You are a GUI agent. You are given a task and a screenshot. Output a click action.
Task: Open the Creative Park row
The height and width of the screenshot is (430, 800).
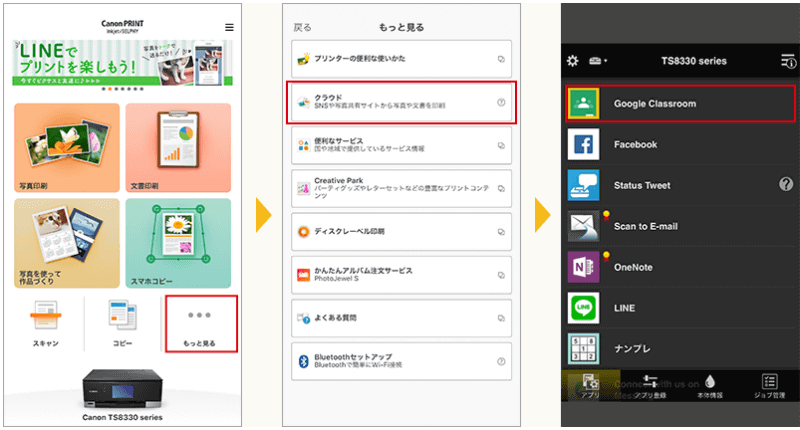click(x=402, y=188)
